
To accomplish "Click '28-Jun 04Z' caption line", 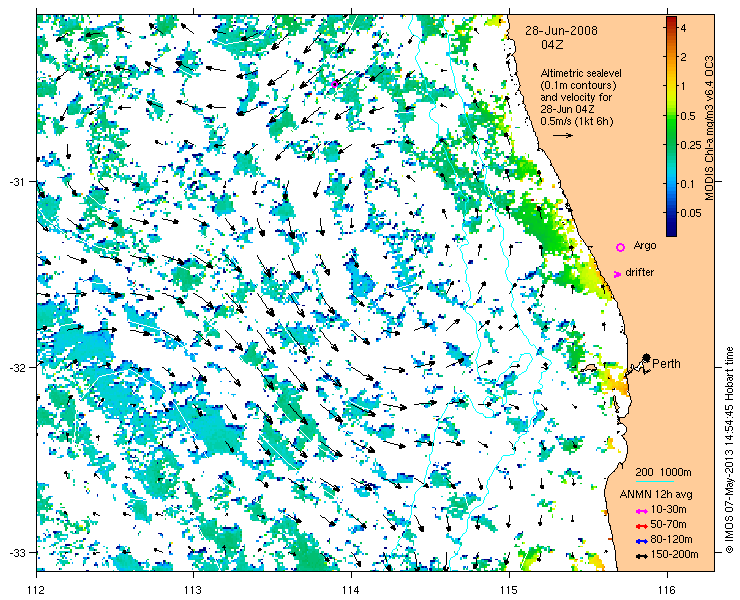I will 568,110.
